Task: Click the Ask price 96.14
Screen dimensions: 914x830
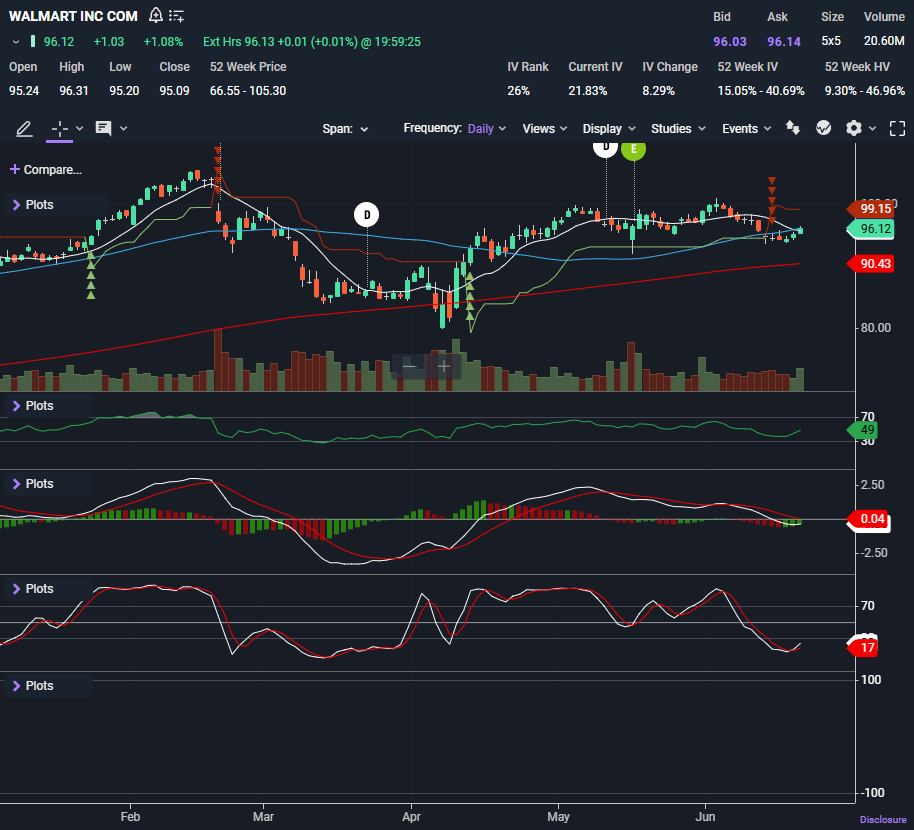Action: click(x=783, y=42)
